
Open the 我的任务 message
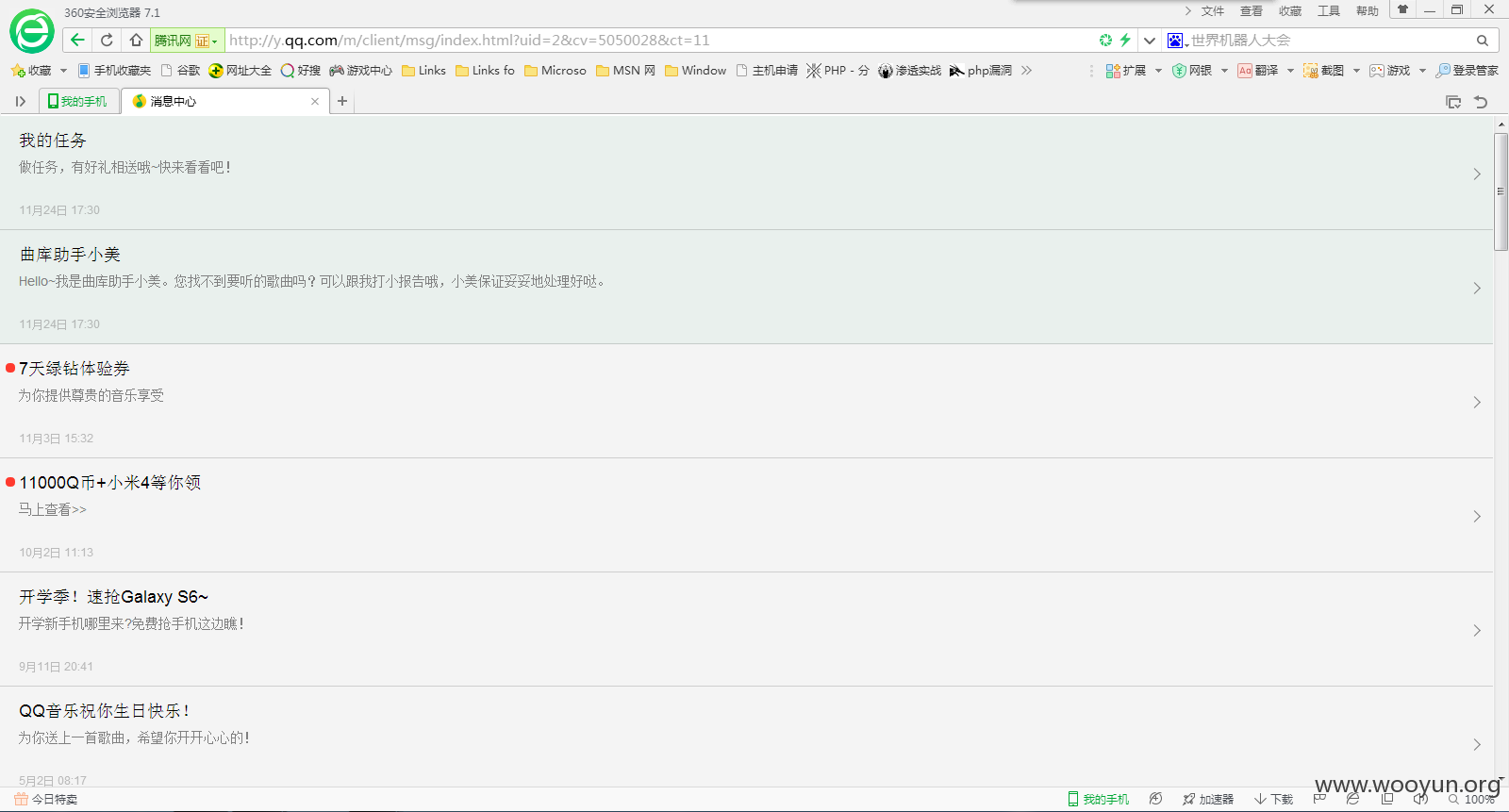coord(747,173)
